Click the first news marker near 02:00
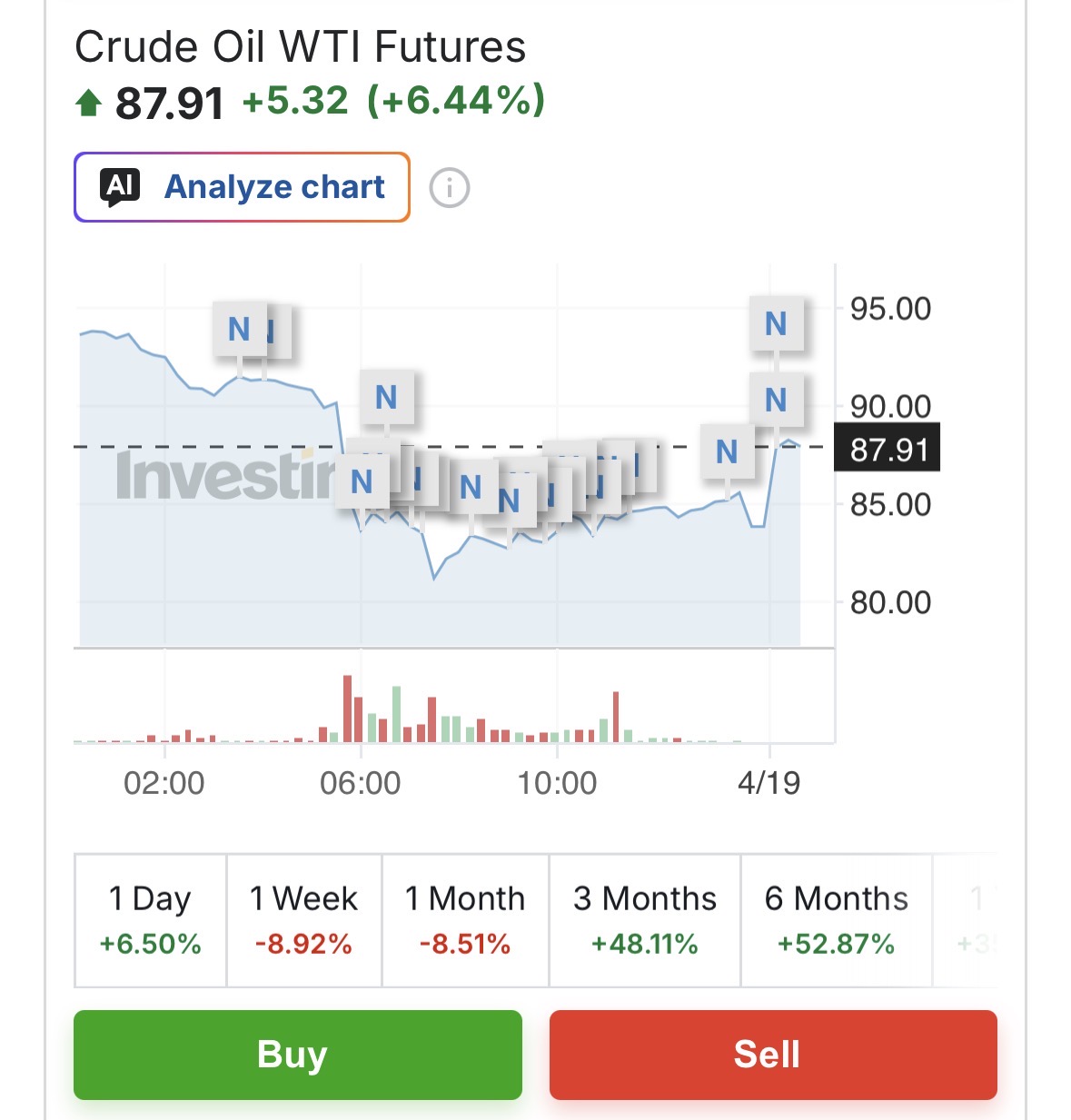1071x1120 pixels. [239, 329]
